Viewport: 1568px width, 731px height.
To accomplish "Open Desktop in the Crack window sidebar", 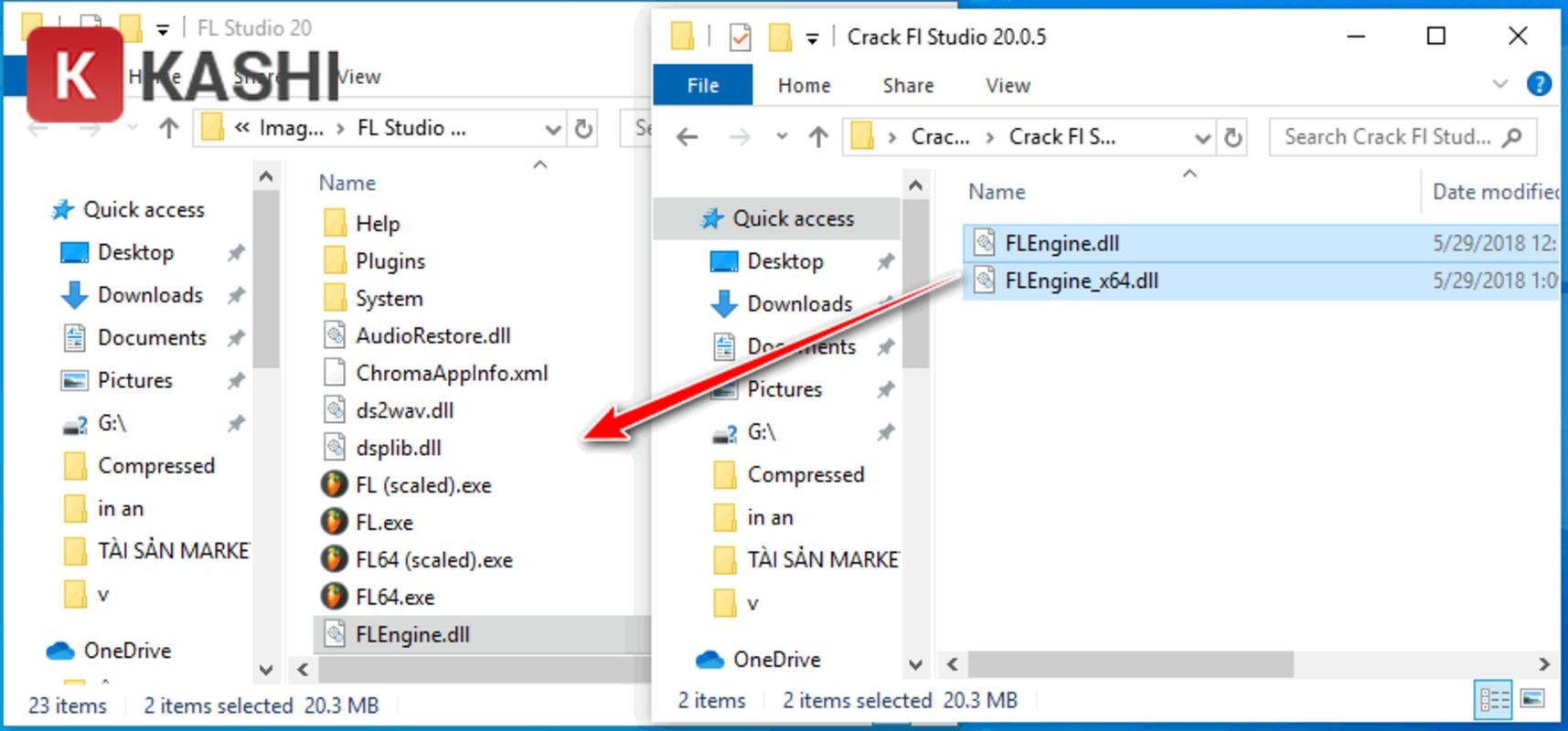I will [x=784, y=261].
